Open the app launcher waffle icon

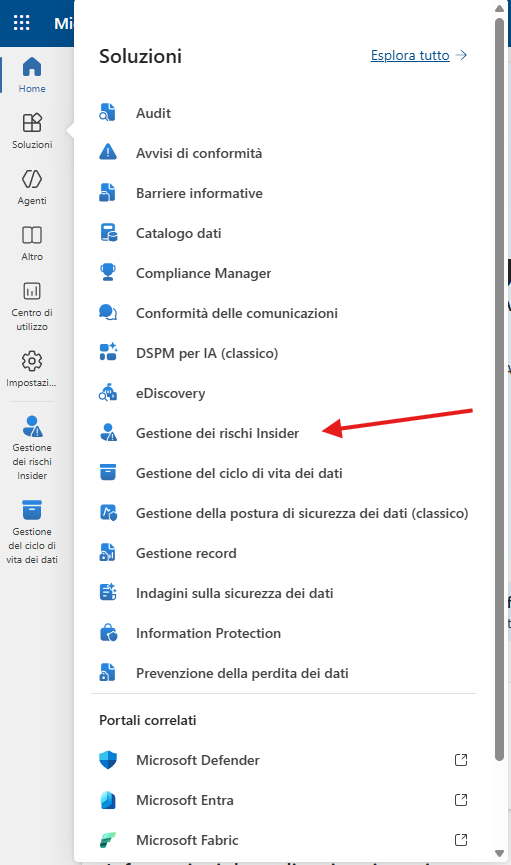(x=22, y=23)
